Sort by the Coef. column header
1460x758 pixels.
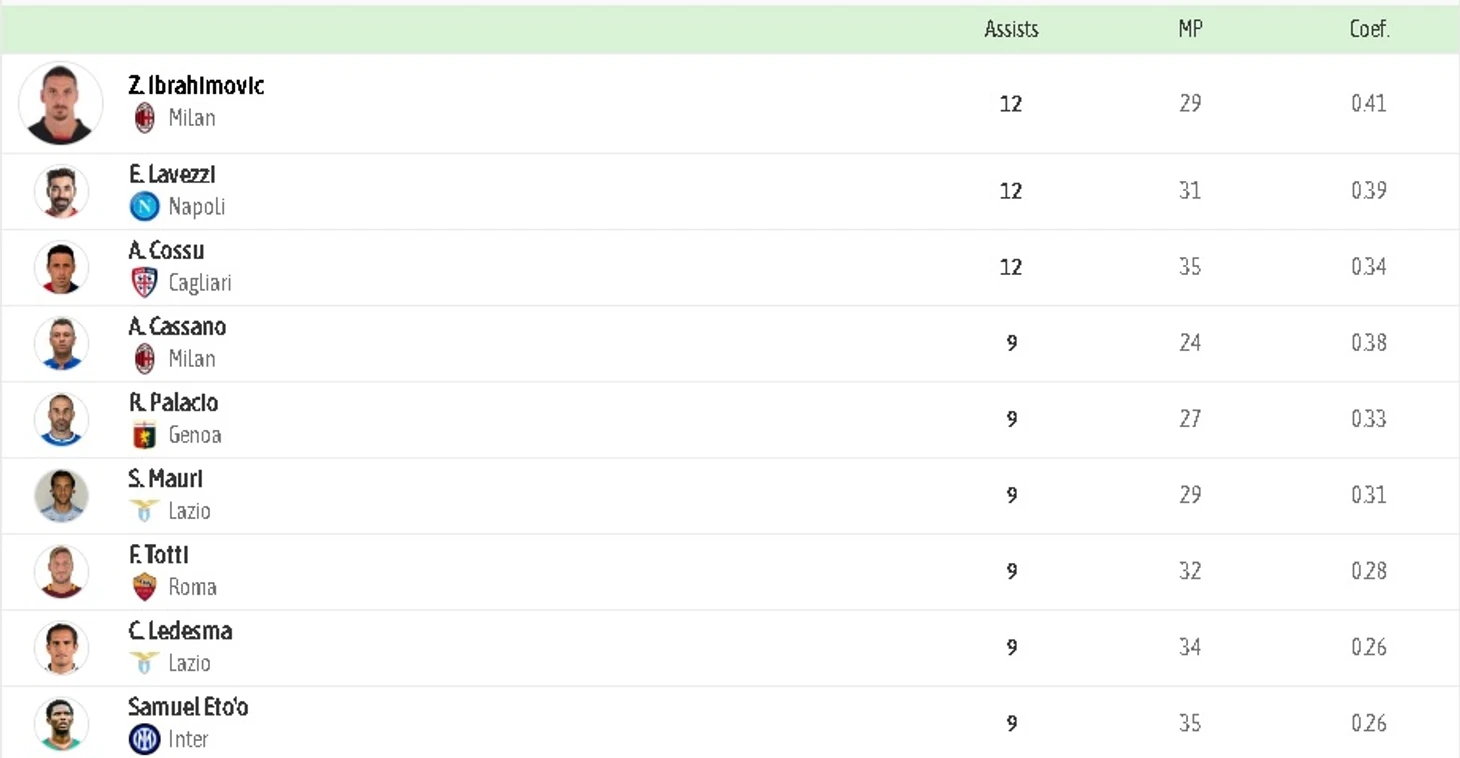(1369, 30)
